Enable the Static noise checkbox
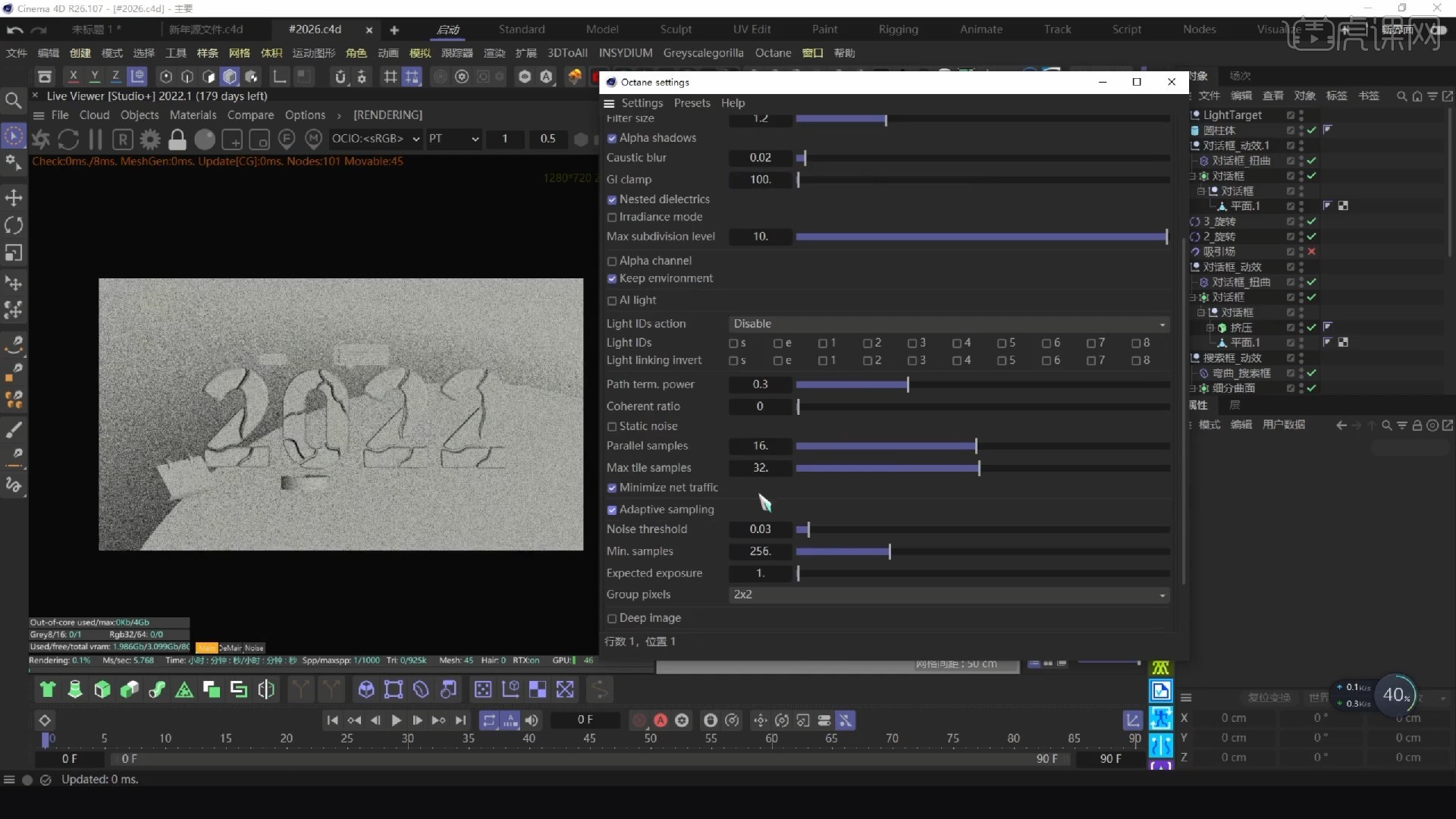Image resolution: width=1456 pixels, height=819 pixels. [612, 427]
